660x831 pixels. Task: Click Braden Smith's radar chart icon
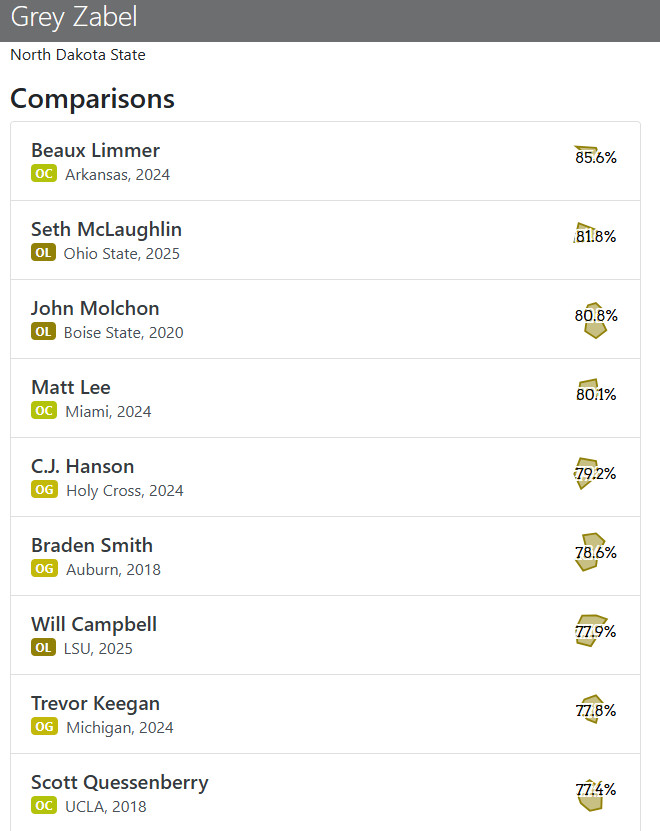tap(591, 552)
